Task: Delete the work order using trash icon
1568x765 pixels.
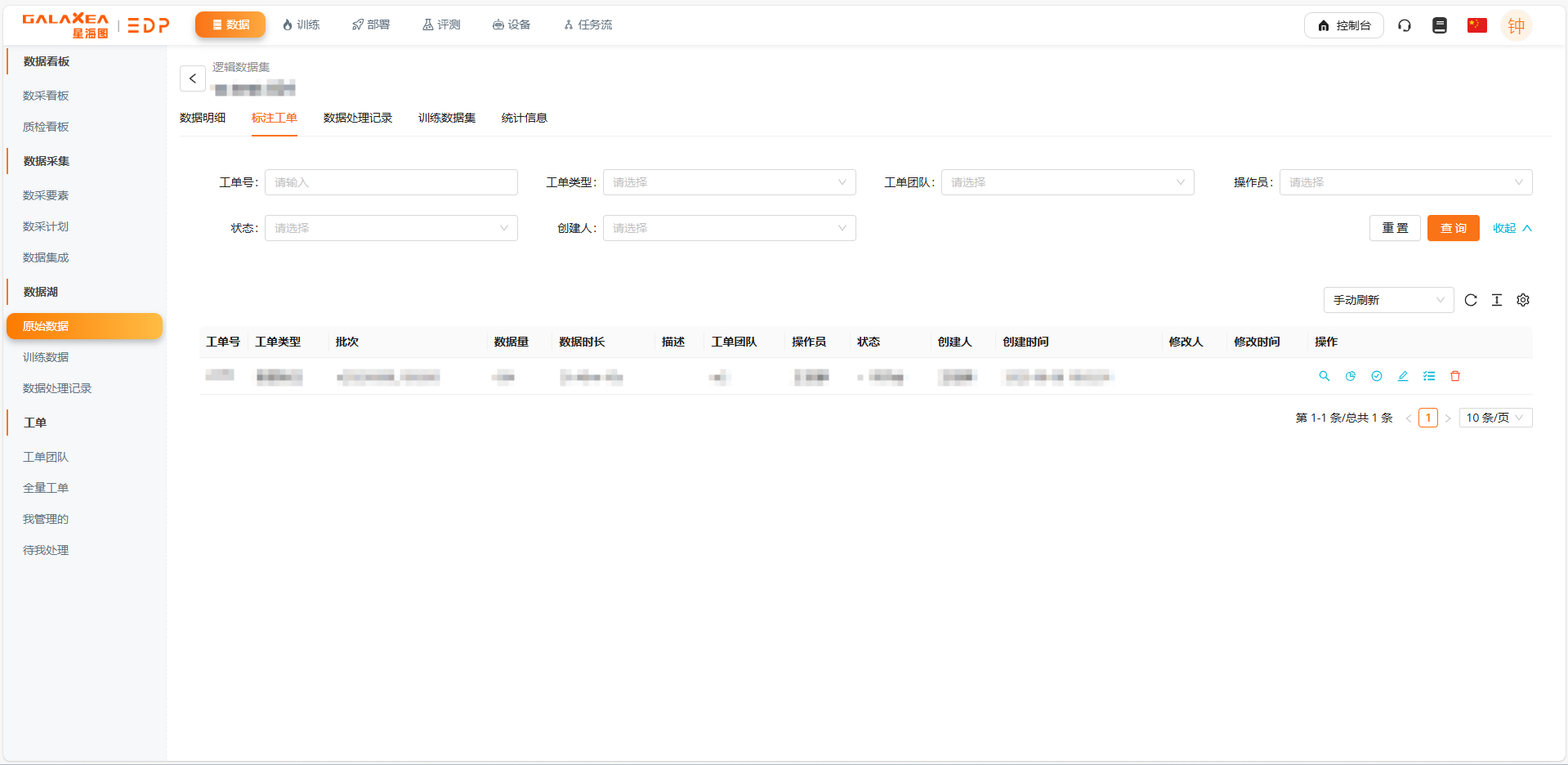Action: 1455,376
